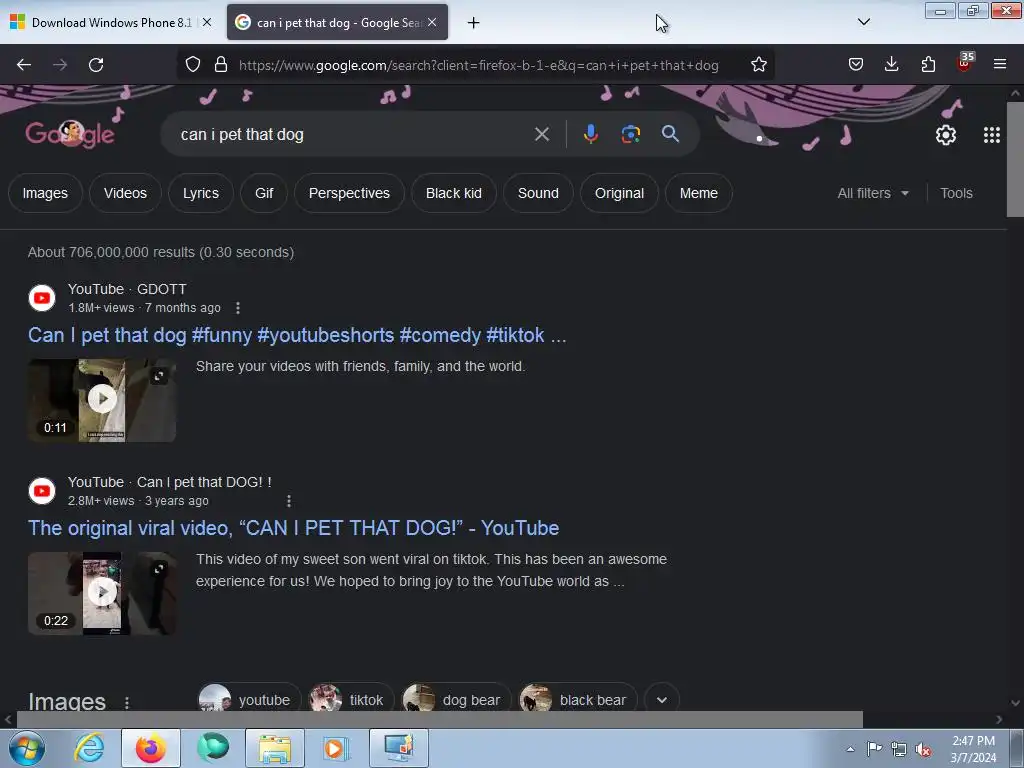Search by image with Google Lens
Screen dimensions: 1024x768
point(630,134)
